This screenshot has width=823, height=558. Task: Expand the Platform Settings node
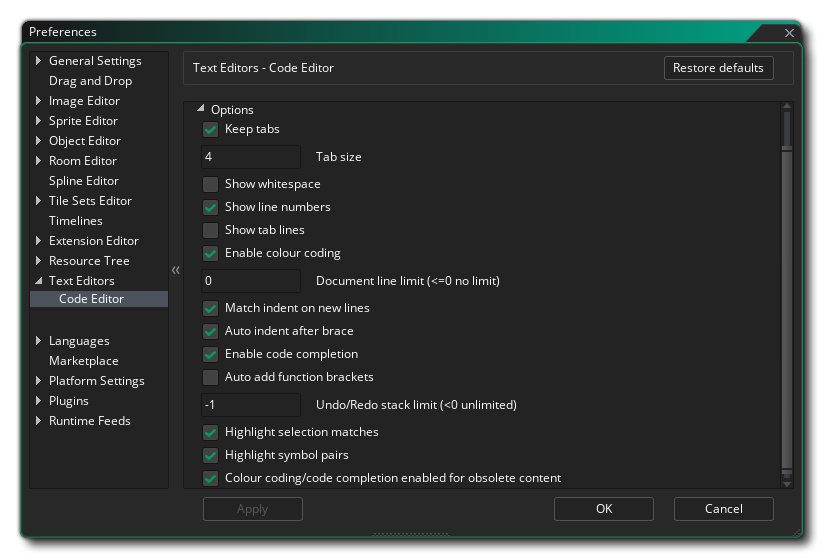38,381
